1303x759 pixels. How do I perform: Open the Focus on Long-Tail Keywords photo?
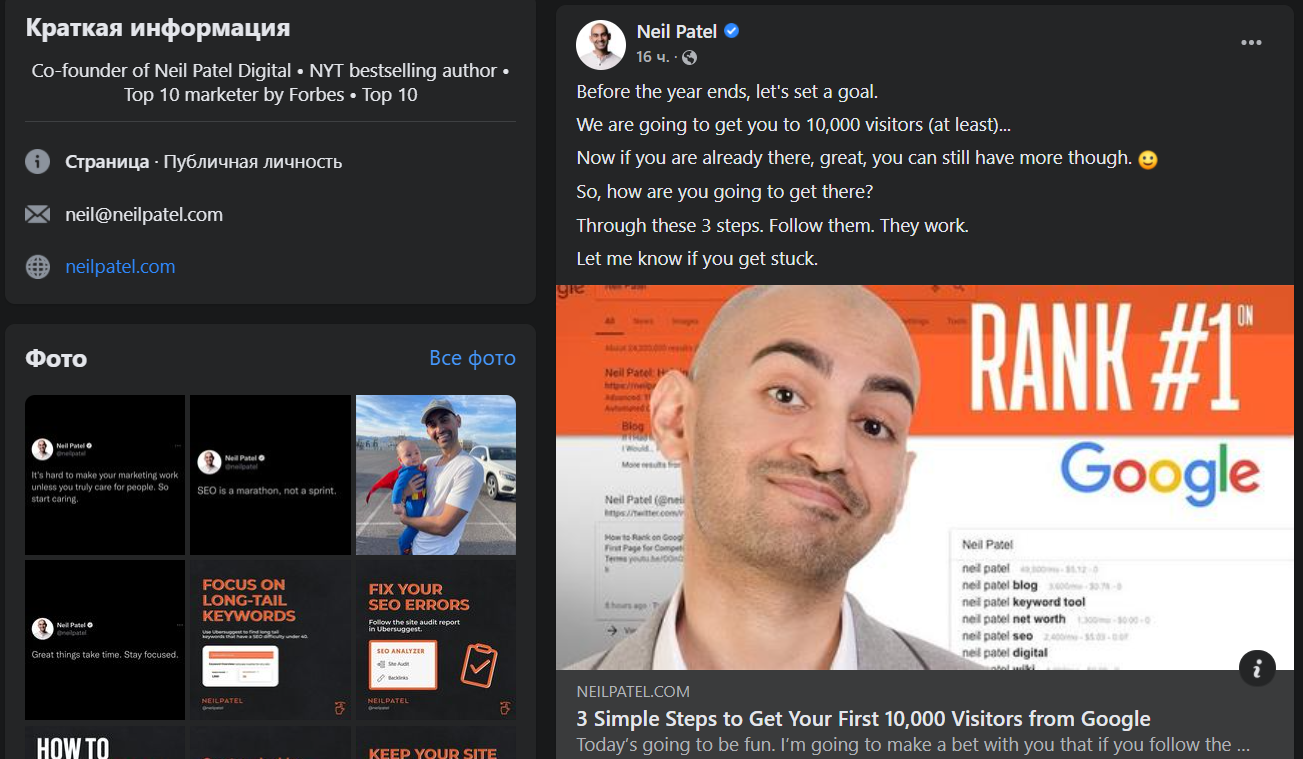click(270, 640)
